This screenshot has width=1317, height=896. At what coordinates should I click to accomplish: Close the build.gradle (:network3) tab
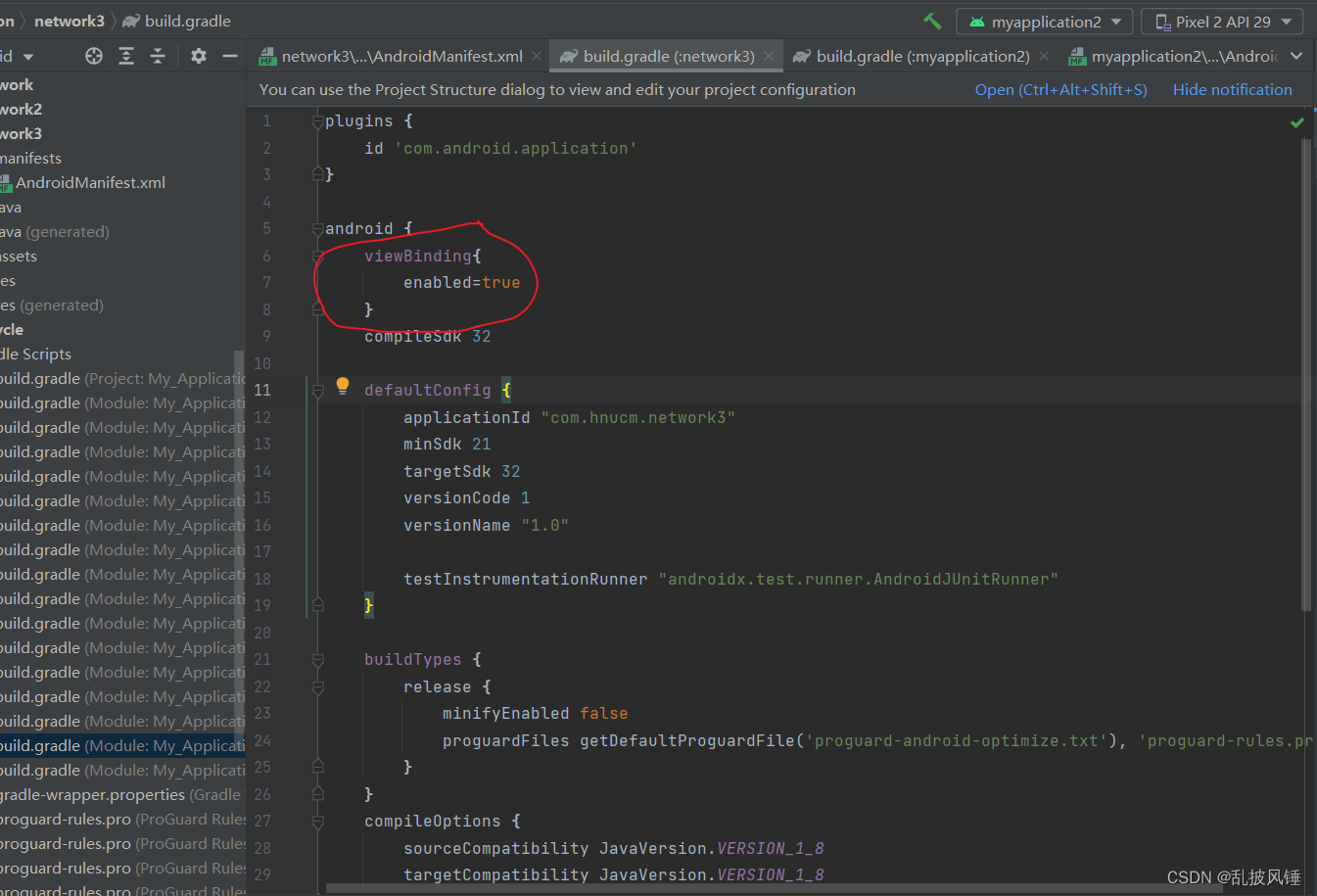769,56
